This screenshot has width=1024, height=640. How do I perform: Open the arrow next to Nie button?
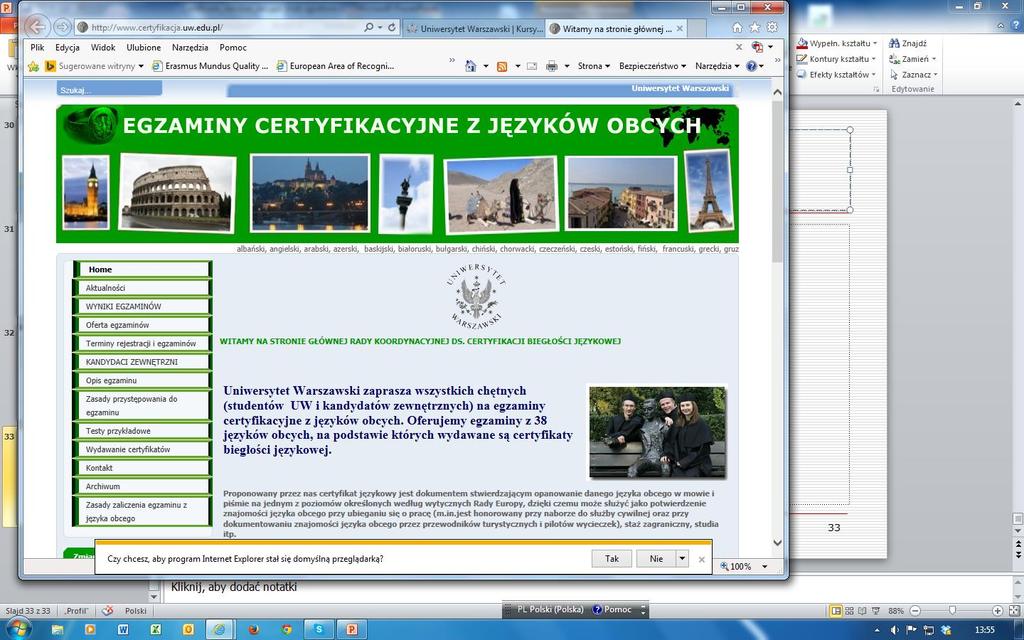682,558
